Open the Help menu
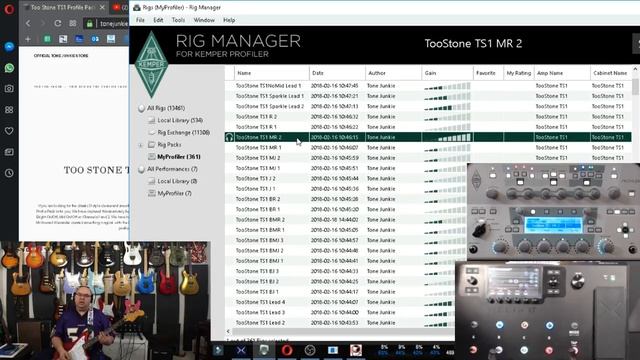Screen dimensions: 640x360 pos(229,20)
